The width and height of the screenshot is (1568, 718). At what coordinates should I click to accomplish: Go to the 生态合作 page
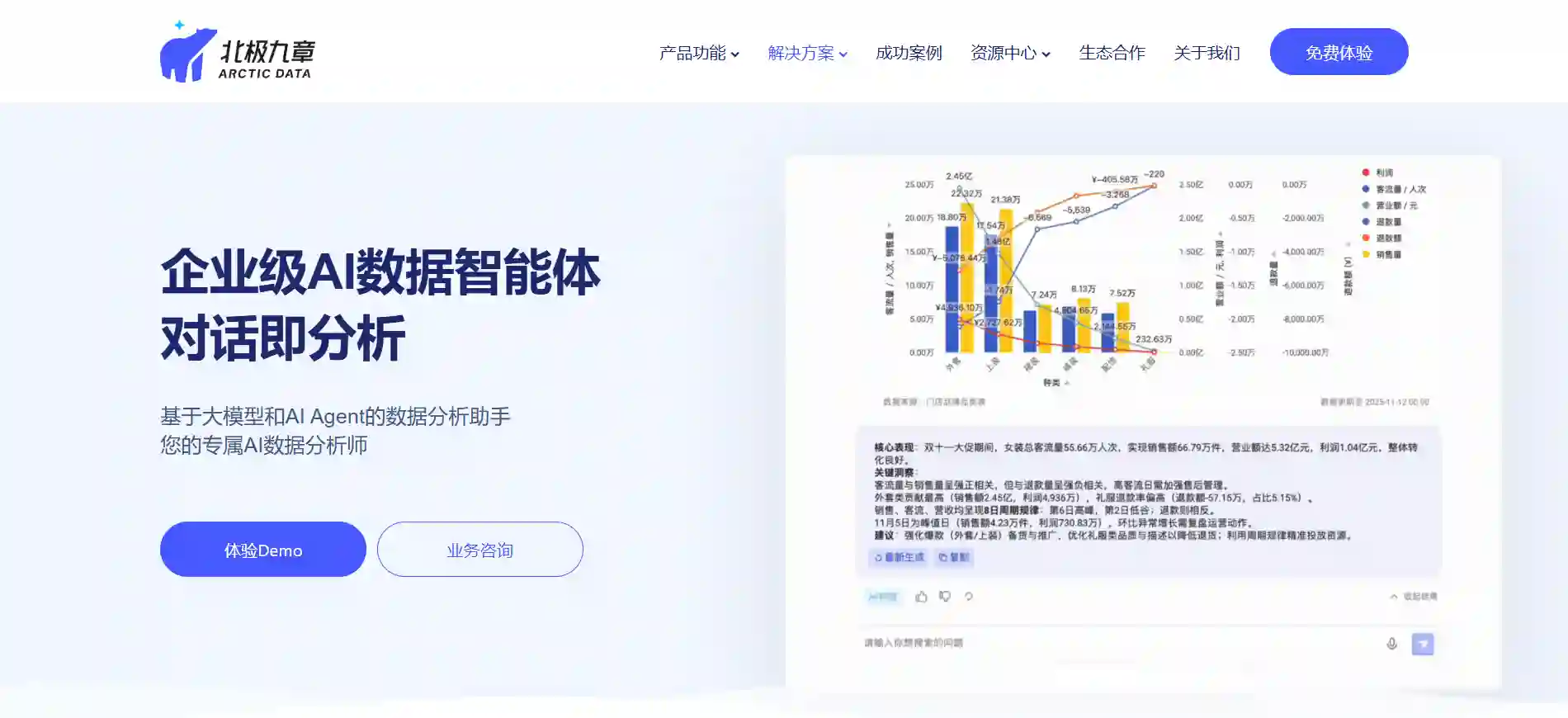coord(1112,53)
